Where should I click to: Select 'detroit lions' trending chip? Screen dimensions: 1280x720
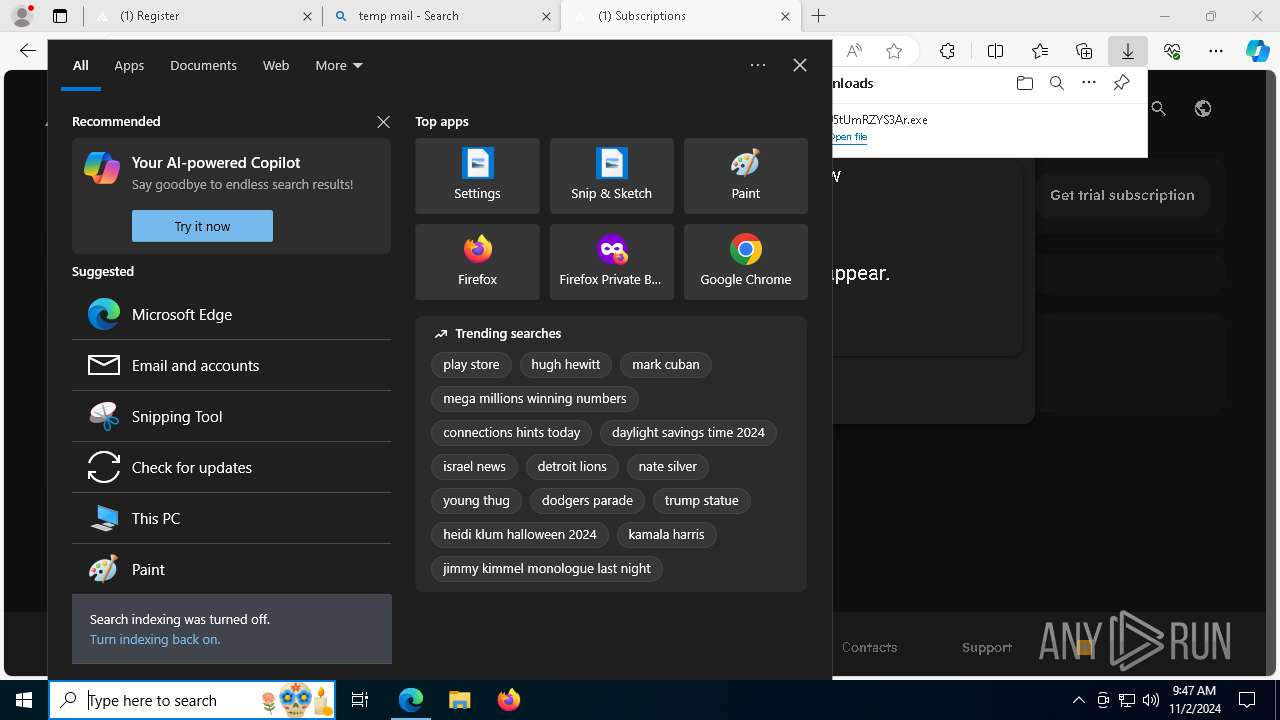(x=572, y=467)
